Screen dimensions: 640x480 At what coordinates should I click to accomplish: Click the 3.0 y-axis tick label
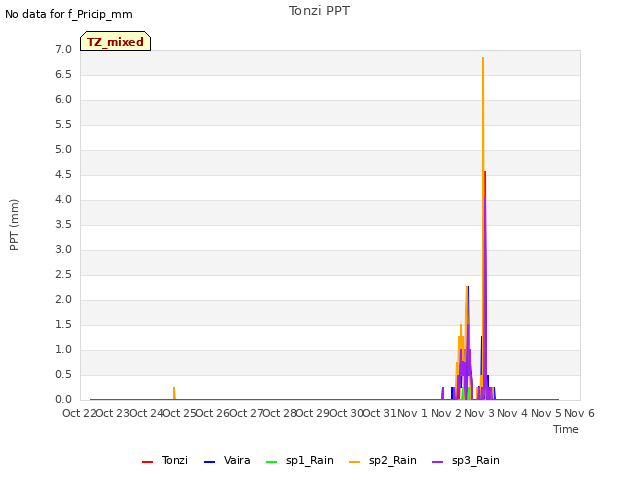click(63, 249)
